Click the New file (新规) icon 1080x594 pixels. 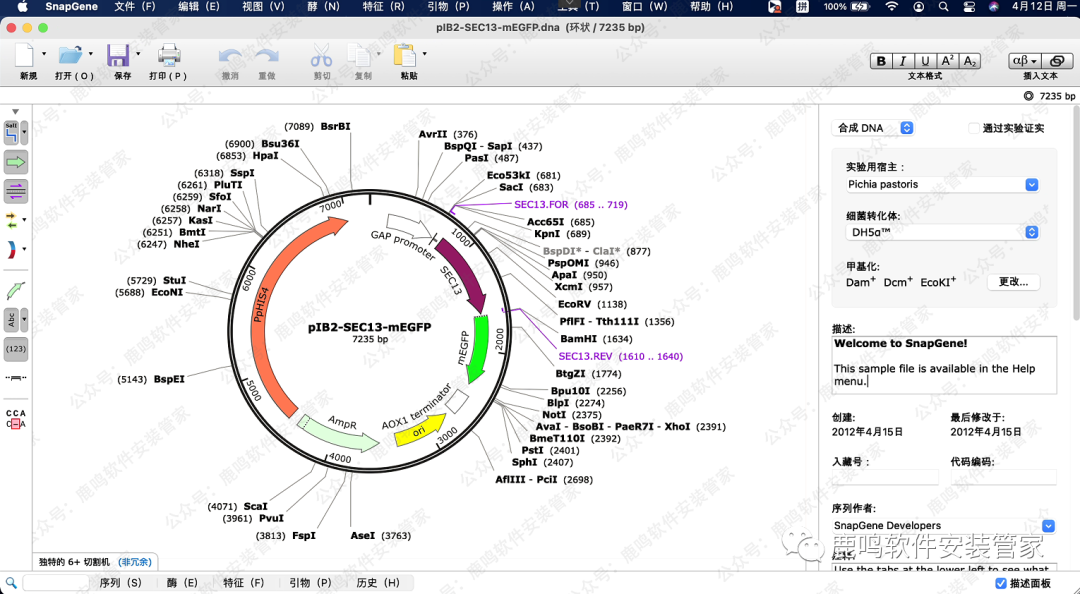point(26,56)
